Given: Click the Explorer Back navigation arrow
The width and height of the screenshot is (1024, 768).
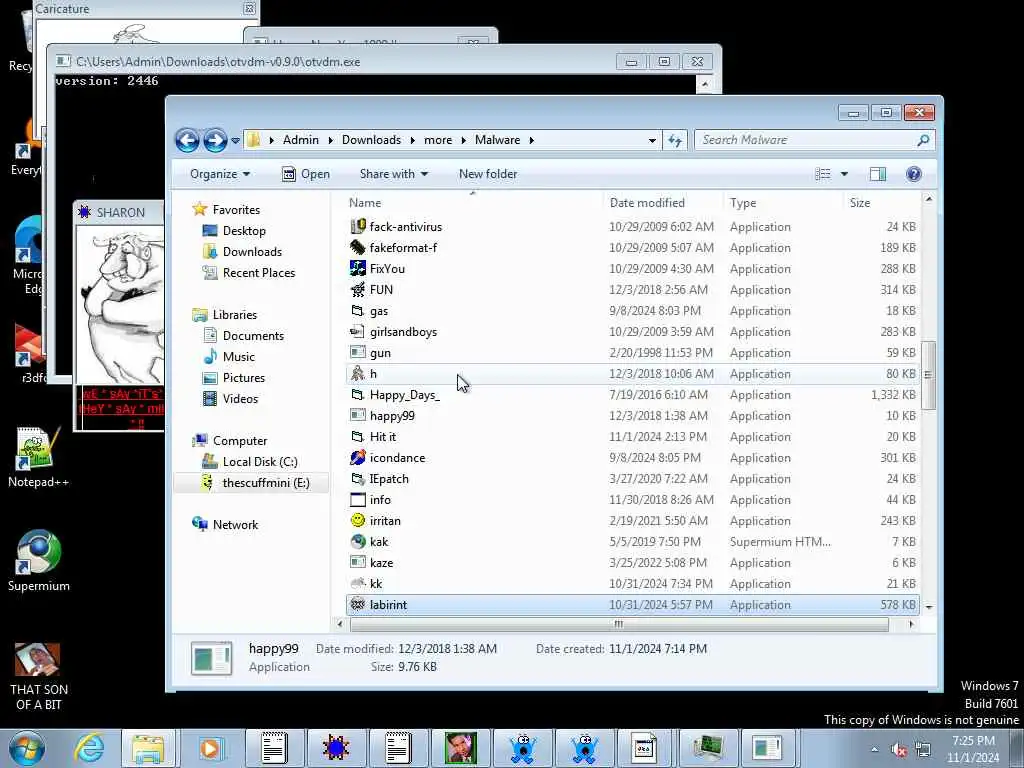Looking at the screenshot, I should click(x=187, y=140).
